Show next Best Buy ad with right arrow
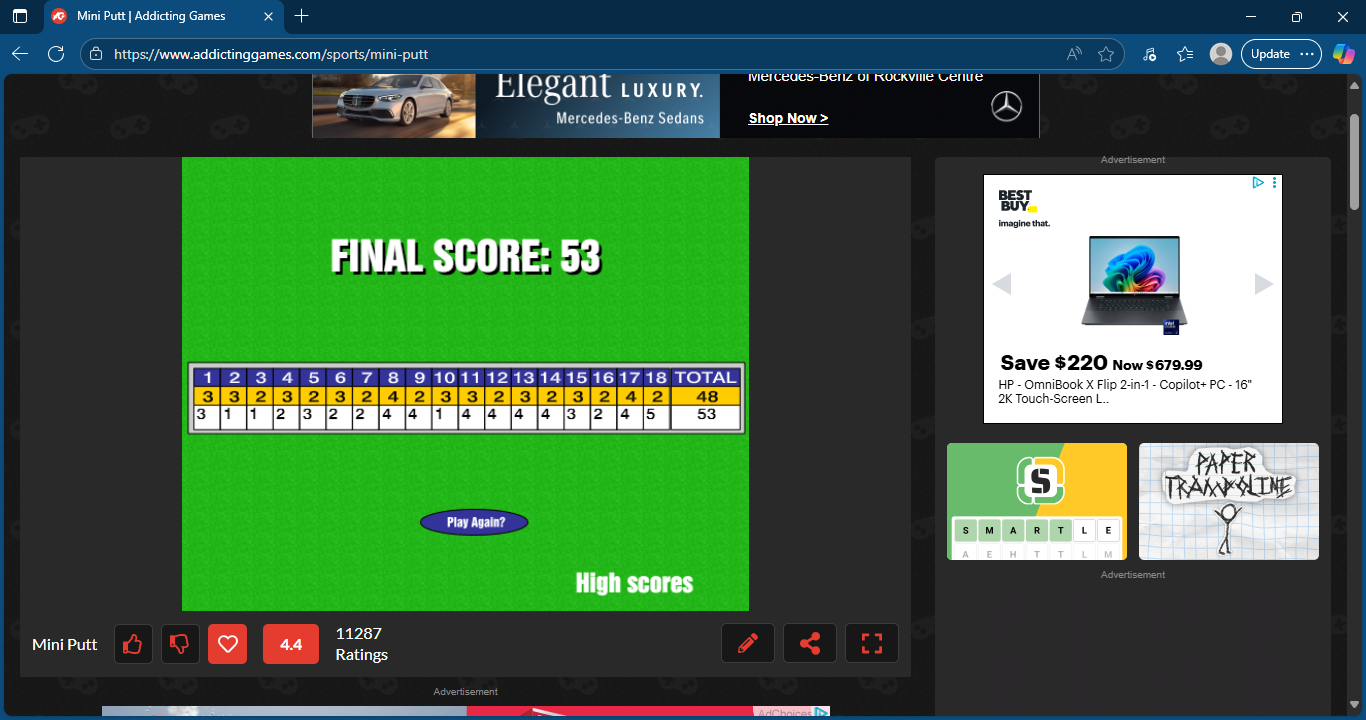Image resolution: width=1366 pixels, height=720 pixels. point(1263,284)
